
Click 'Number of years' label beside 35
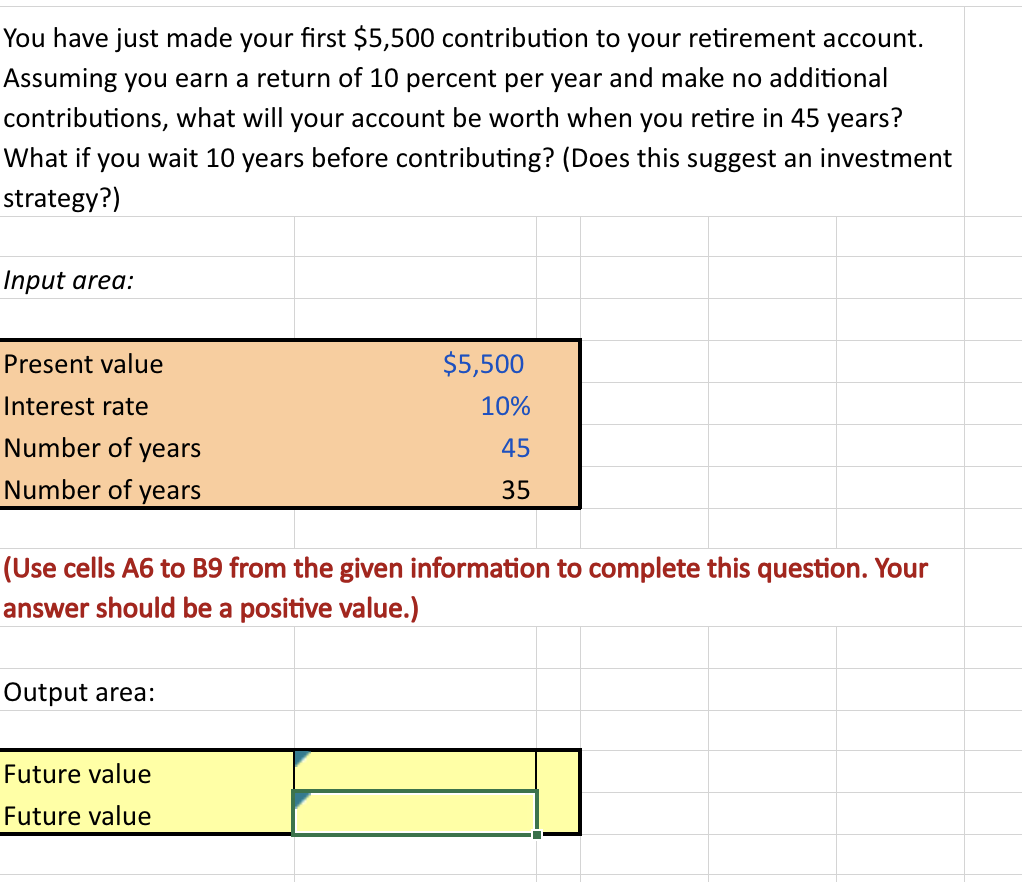147,489
